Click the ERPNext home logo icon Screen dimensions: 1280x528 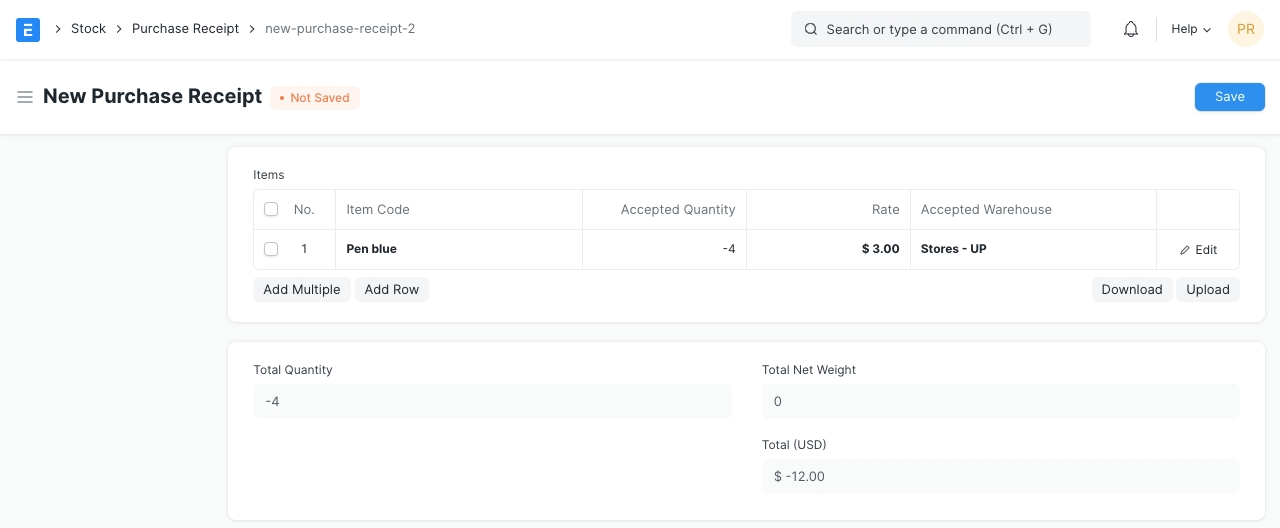pyautogui.click(x=28, y=29)
